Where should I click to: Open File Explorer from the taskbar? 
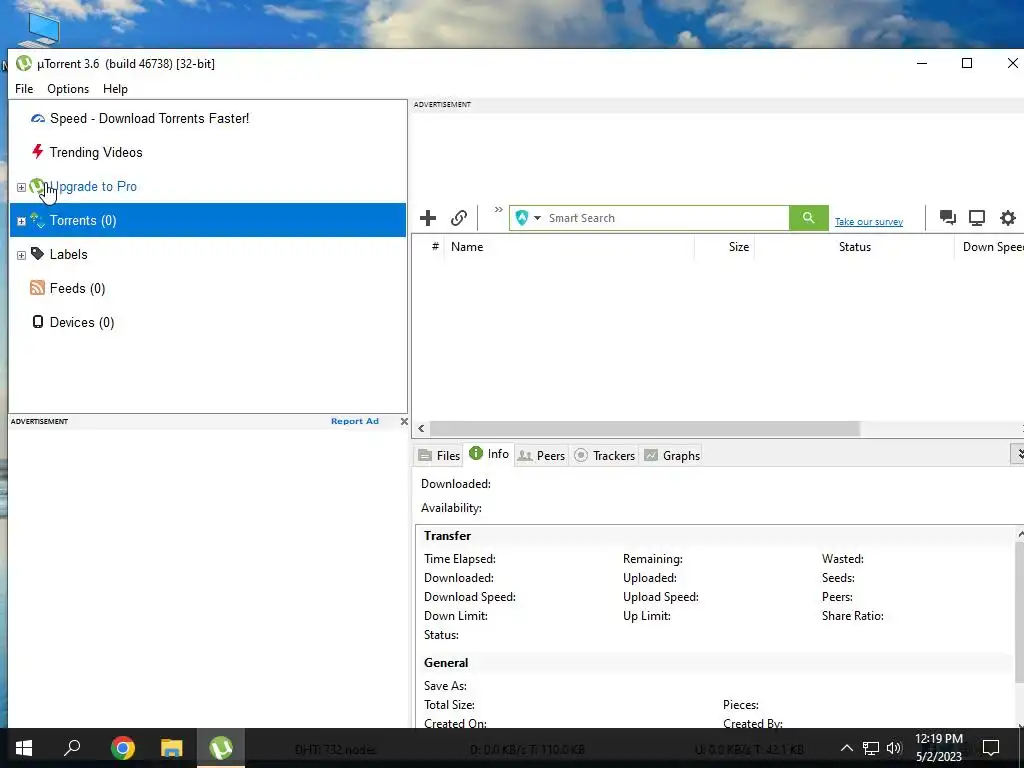(x=172, y=748)
